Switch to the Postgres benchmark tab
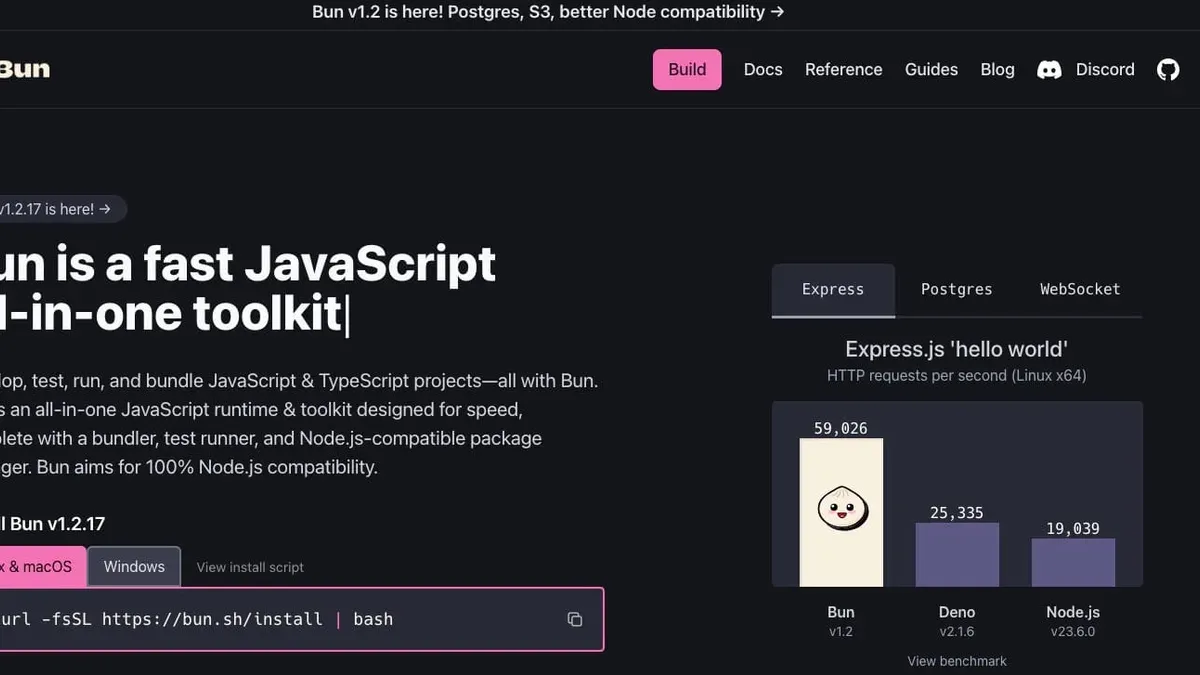Viewport: 1200px width, 675px height. (x=957, y=289)
